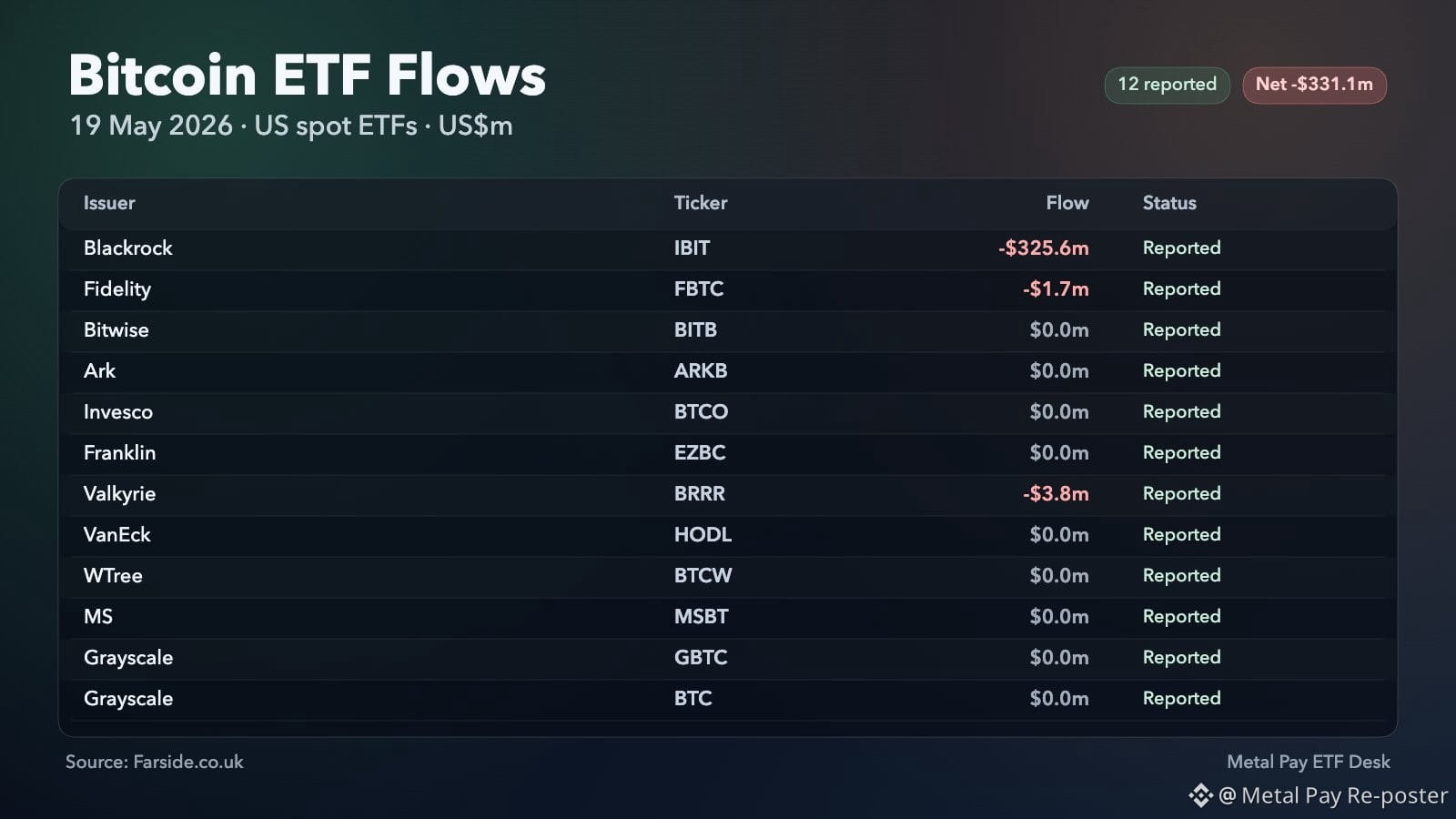Click the -$325.6m flow value
The image size is (1456, 819).
click(1043, 248)
